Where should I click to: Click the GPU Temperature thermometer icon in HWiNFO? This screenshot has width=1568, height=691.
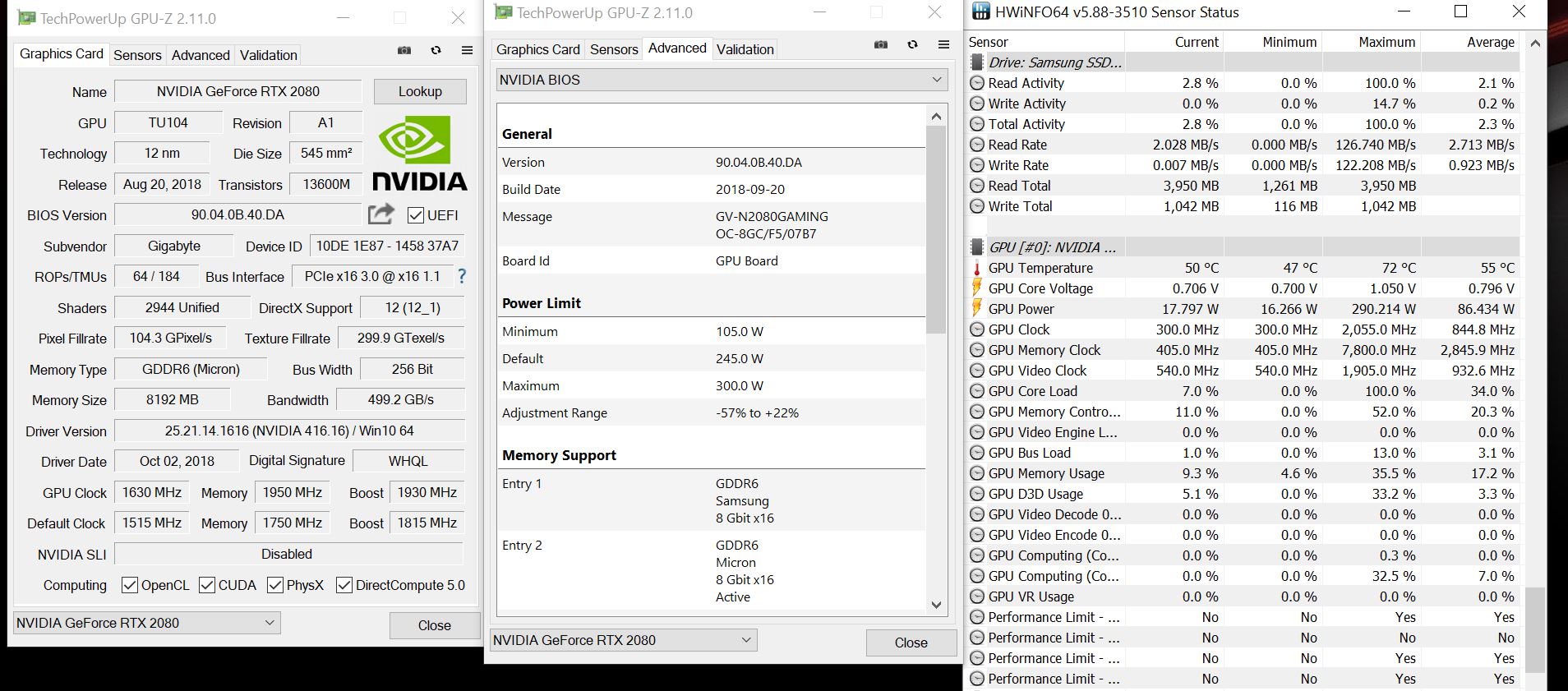977,268
